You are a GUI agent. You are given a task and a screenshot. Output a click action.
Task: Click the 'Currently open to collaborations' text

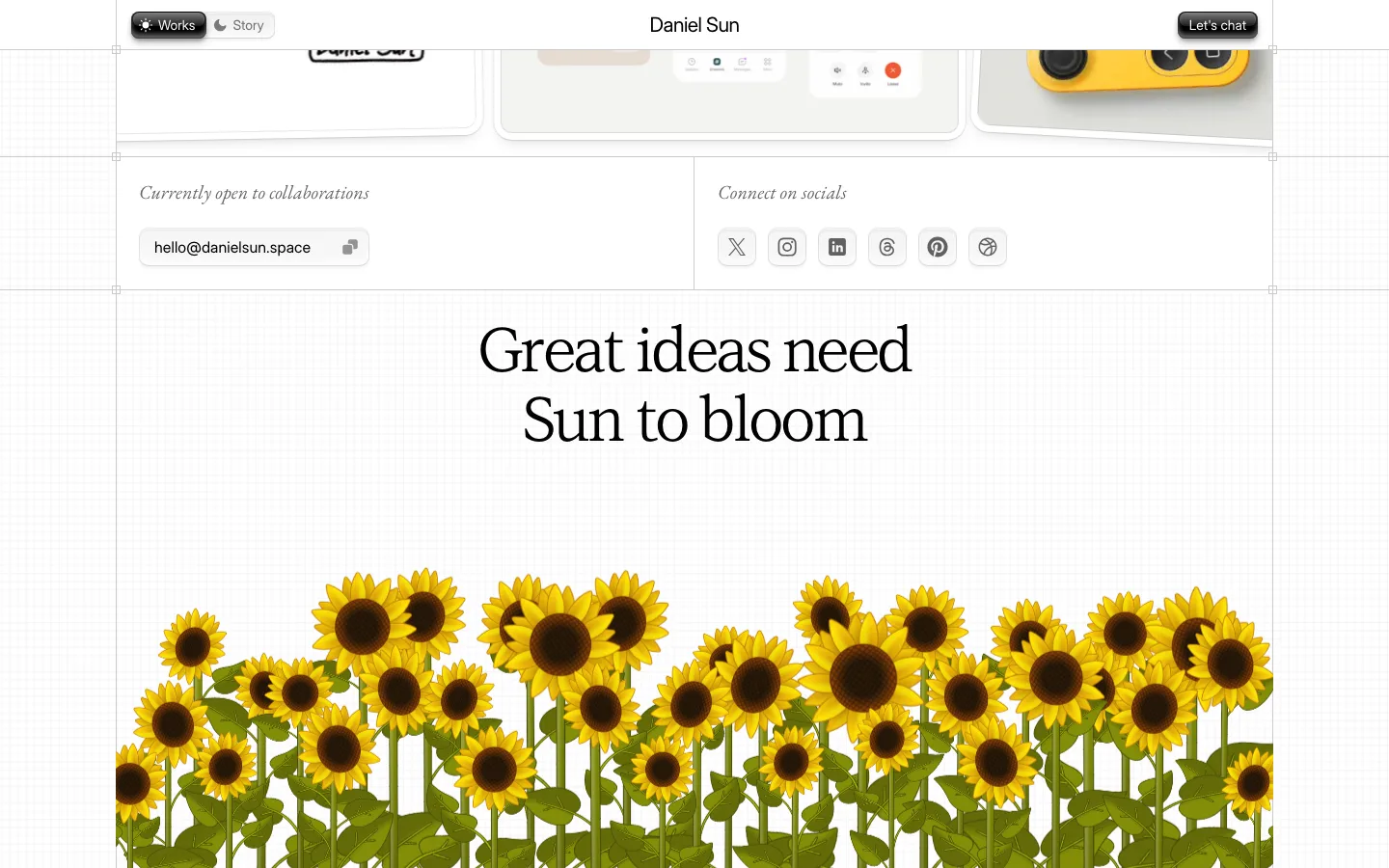[x=255, y=193]
